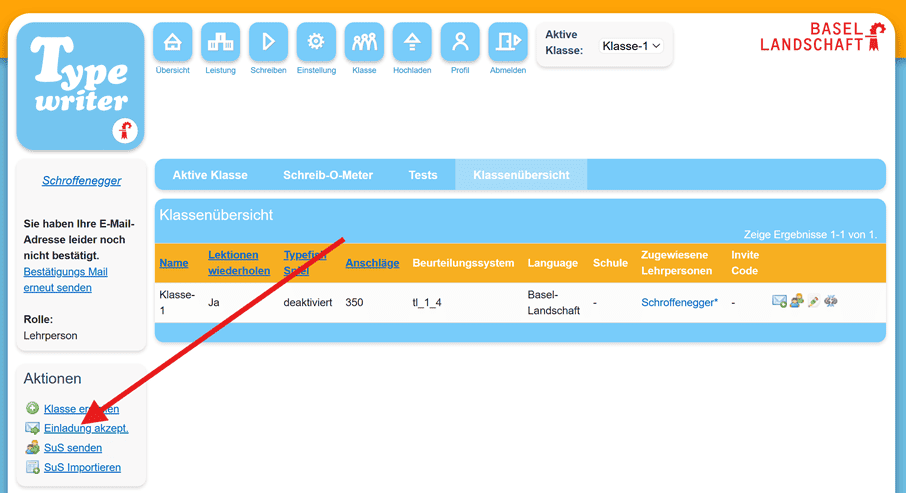Image resolution: width=906 pixels, height=493 pixels.
Task: Click the Hochladen upload icon
Action: [x=412, y=42]
